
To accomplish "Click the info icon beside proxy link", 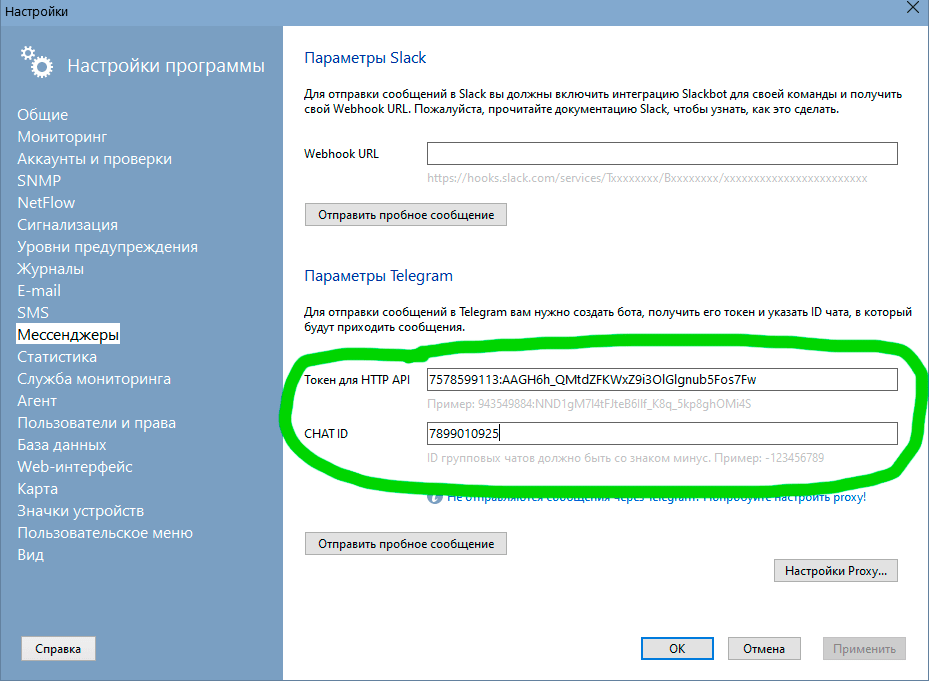I will (435, 498).
